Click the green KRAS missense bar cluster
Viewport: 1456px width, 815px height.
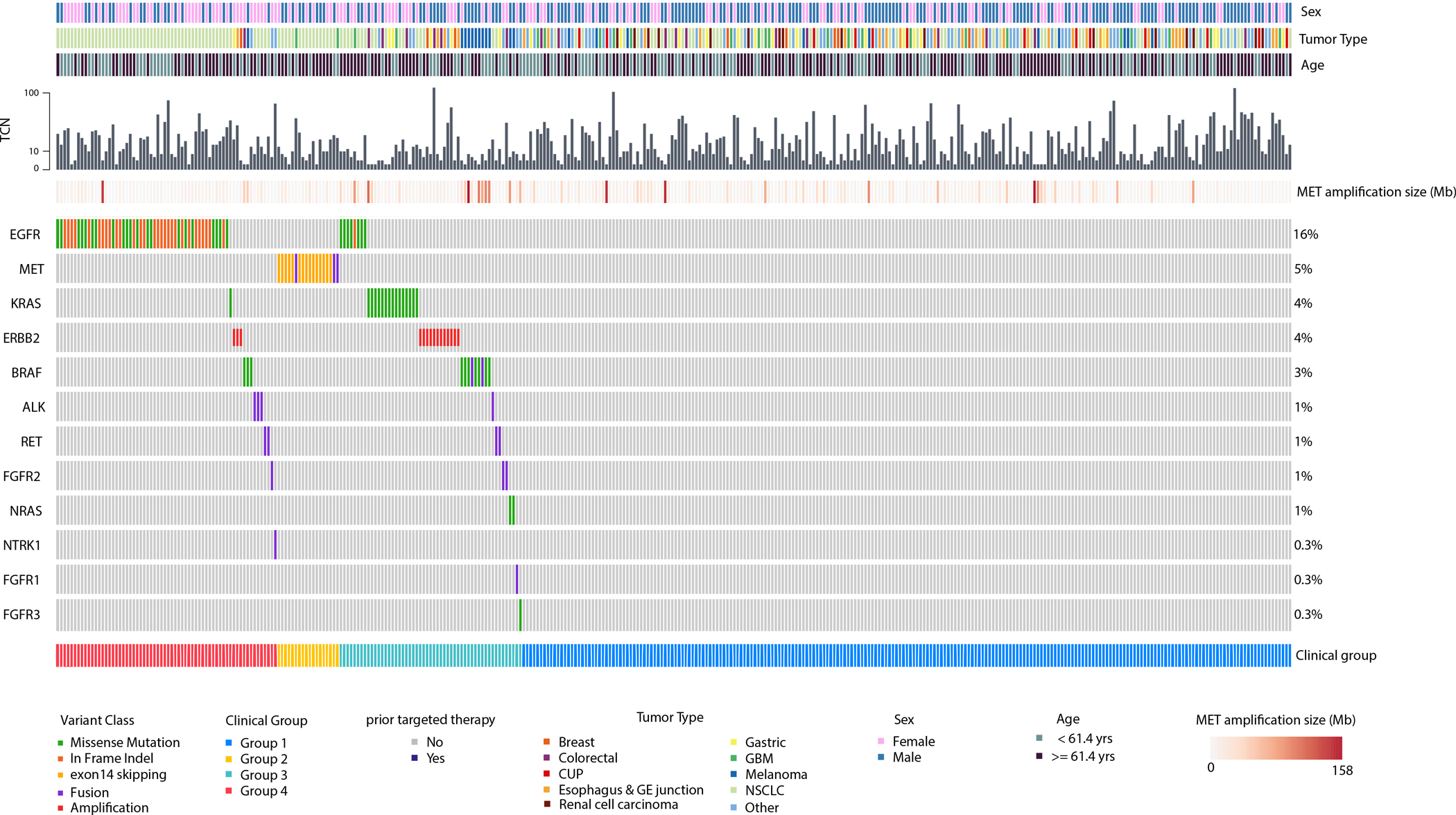click(x=392, y=303)
